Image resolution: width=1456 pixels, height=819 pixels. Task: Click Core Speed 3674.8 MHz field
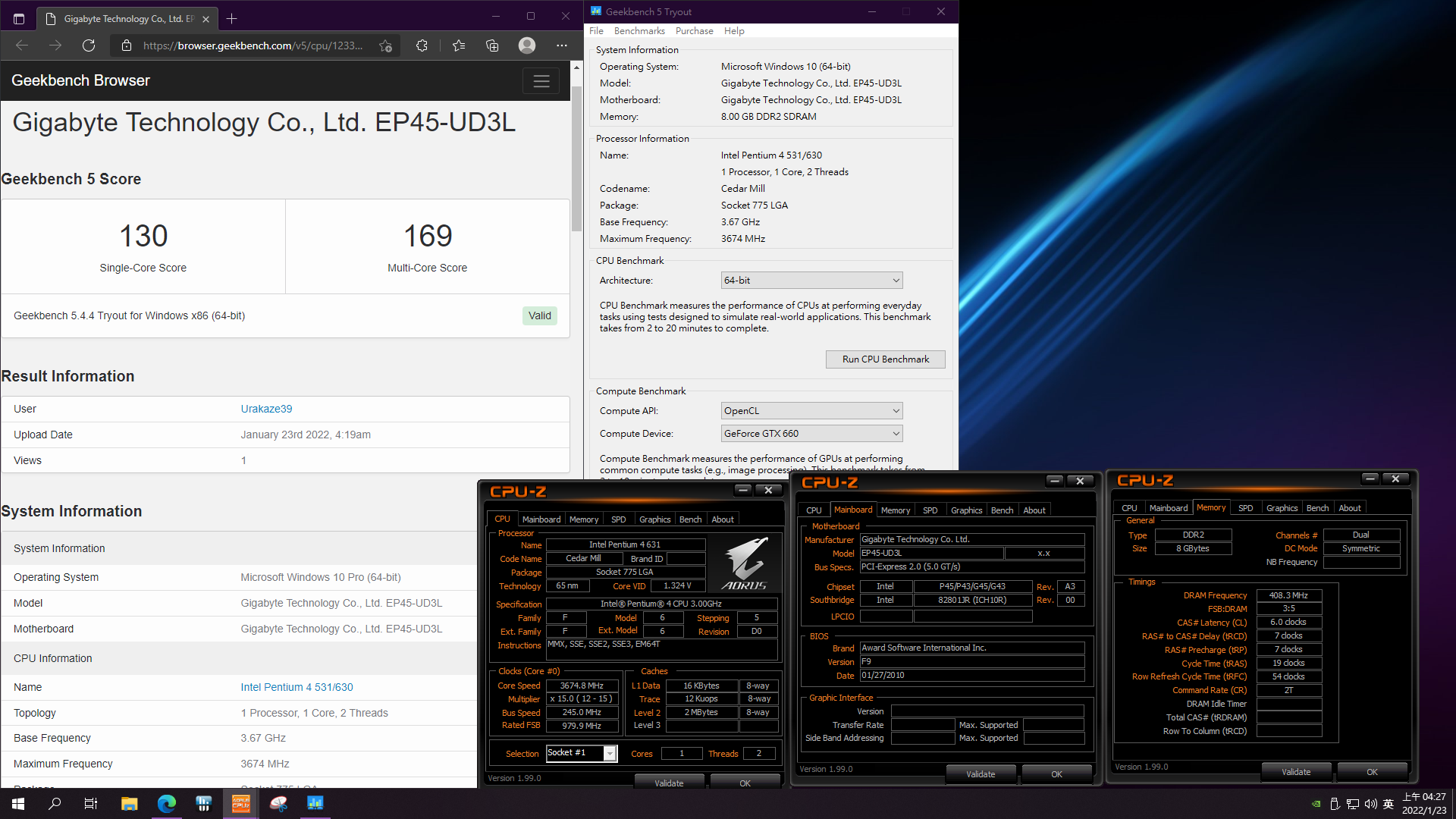coord(582,686)
